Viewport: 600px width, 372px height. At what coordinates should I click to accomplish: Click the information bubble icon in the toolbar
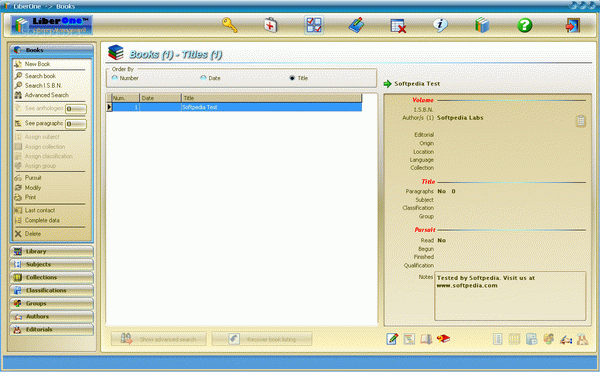(440, 25)
